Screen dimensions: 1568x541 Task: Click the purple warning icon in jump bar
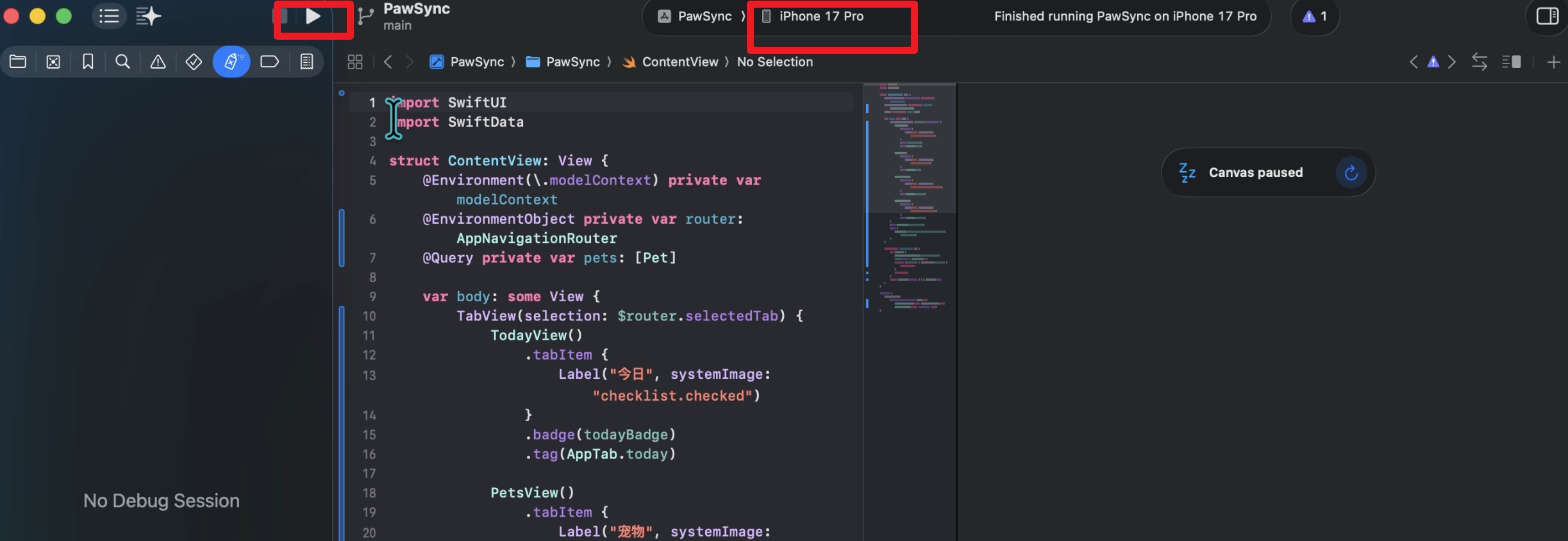coord(1433,62)
